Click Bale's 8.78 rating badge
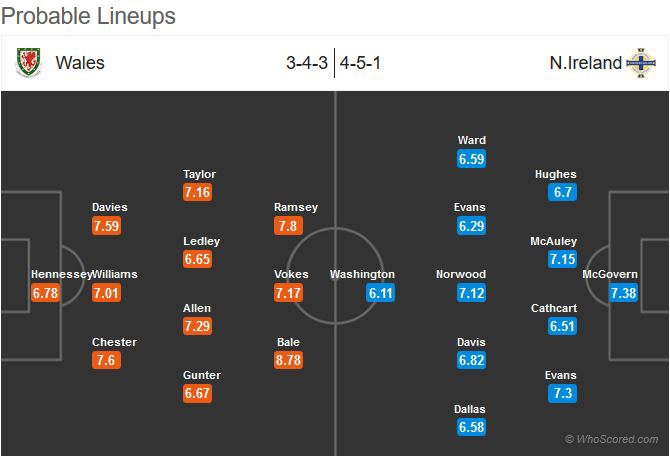The height and width of the screenshot is (456, 670). tap(290, 360)
